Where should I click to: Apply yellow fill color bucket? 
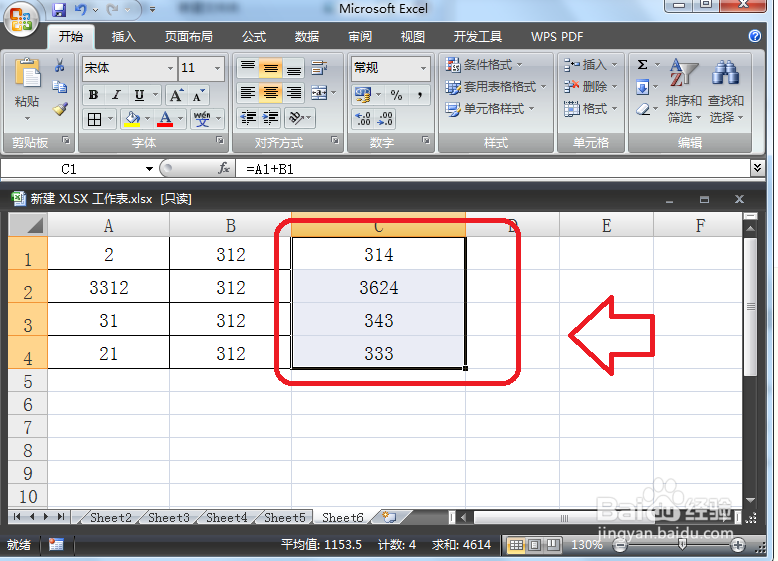[x=132, y=119]
